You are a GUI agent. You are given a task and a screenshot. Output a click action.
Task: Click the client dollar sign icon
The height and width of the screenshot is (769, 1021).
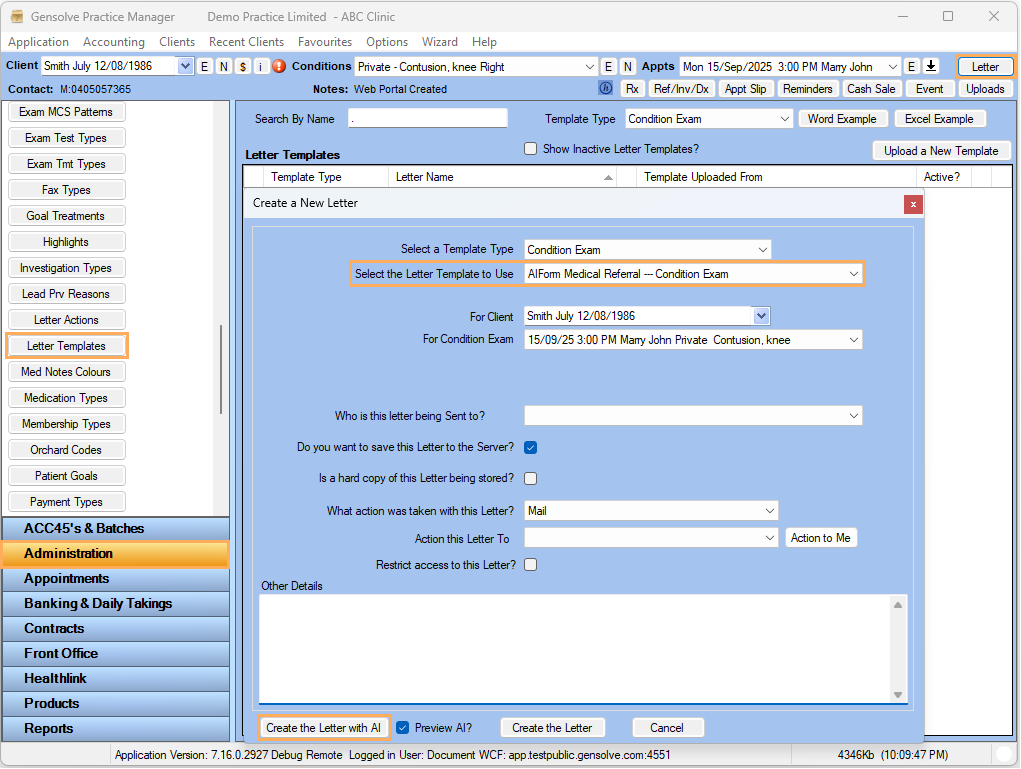click(x=243, y=67)
